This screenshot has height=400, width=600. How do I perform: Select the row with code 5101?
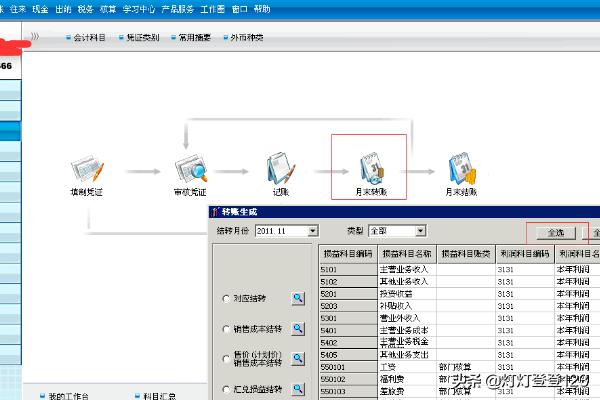click(x=348, y=269)
